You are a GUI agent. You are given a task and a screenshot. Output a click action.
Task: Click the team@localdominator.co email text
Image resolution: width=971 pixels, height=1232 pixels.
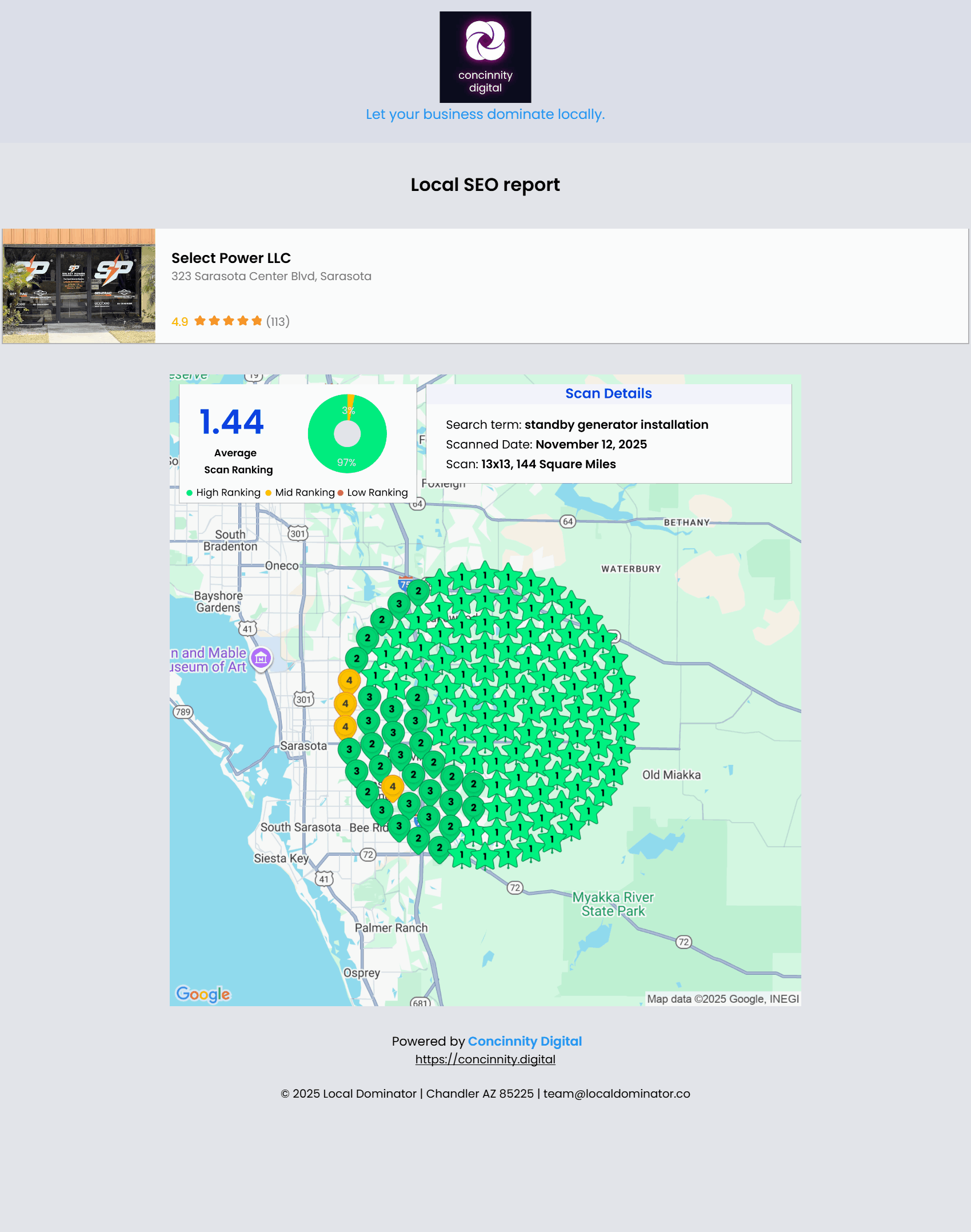coord(617,1094)
